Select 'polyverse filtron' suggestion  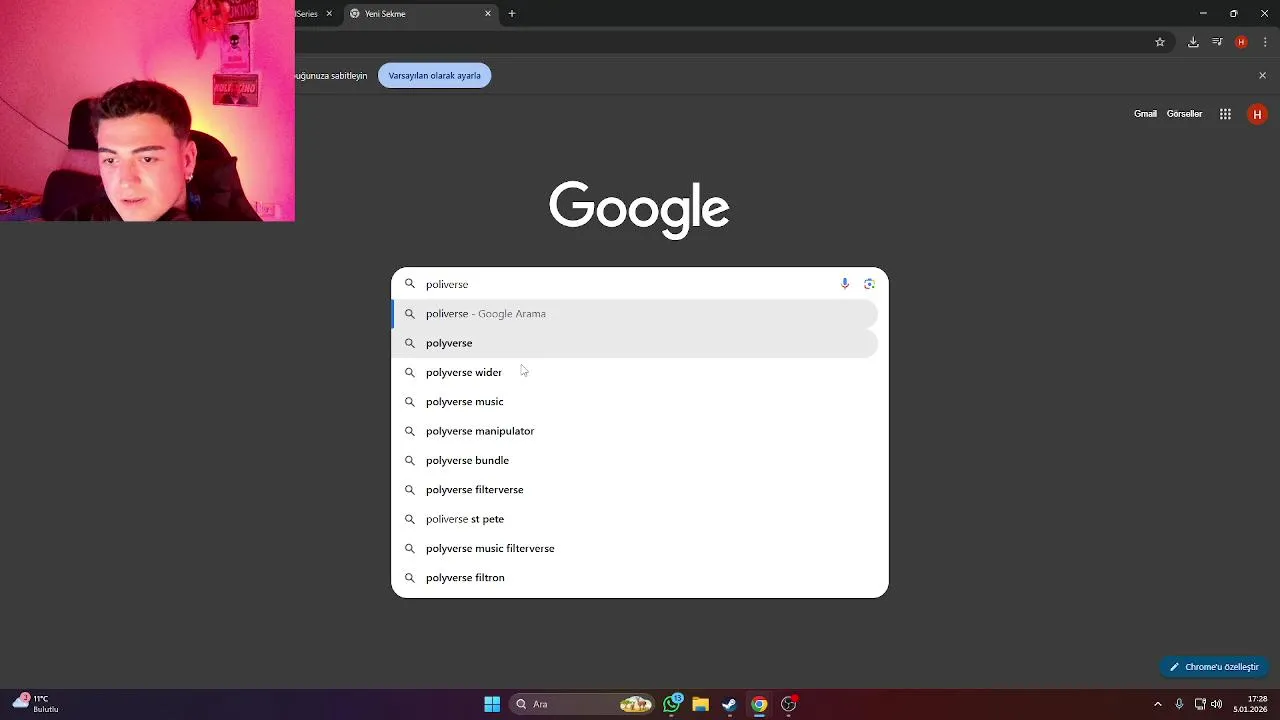636,578
